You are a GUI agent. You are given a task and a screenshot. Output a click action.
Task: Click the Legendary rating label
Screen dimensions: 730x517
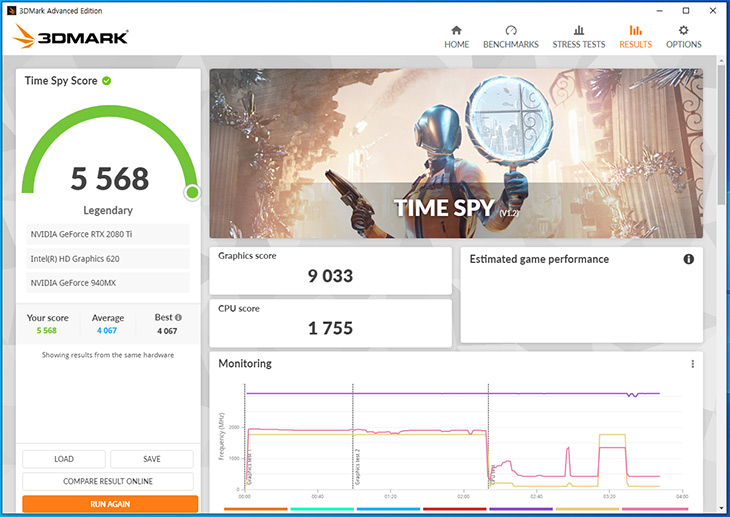(108, 211)
